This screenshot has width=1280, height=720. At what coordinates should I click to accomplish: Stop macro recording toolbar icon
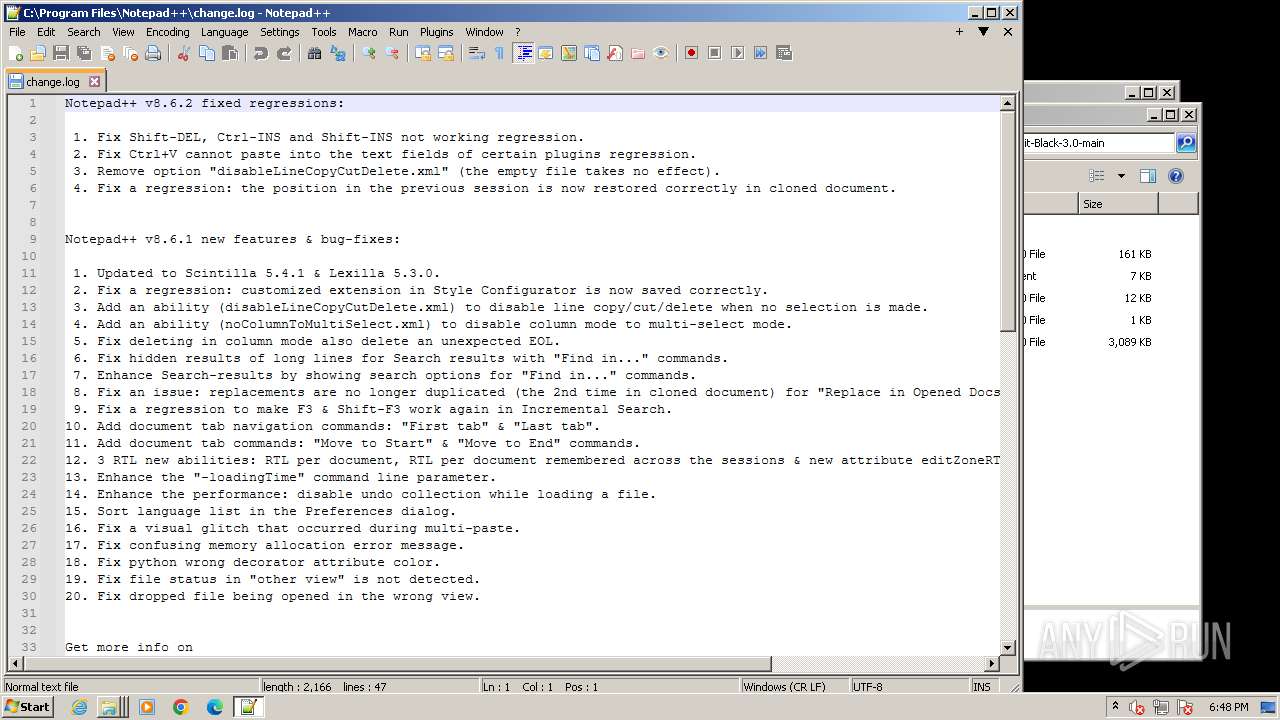pos(714,53)
